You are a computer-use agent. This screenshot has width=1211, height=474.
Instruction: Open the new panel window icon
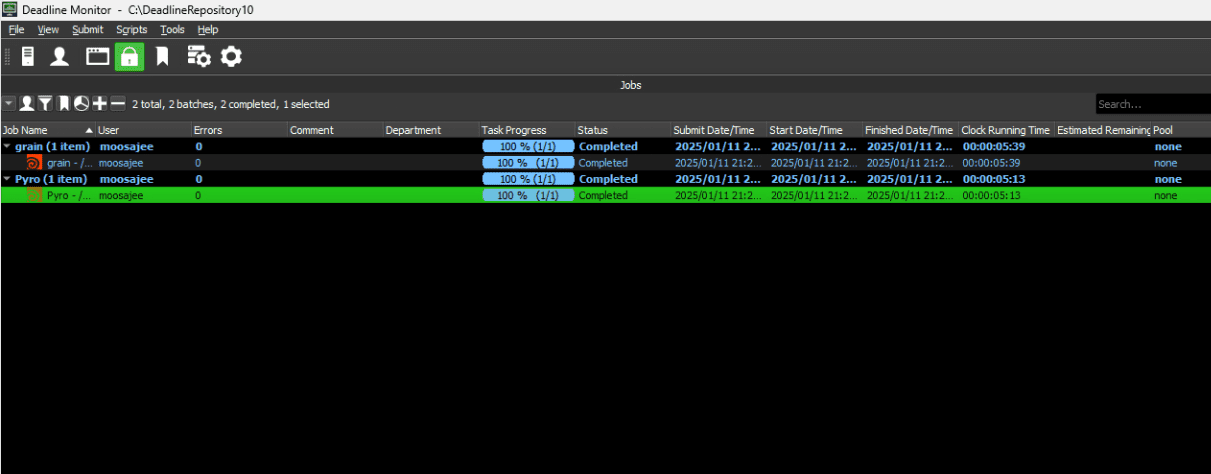pyautogui.click(x=97, y=57)
